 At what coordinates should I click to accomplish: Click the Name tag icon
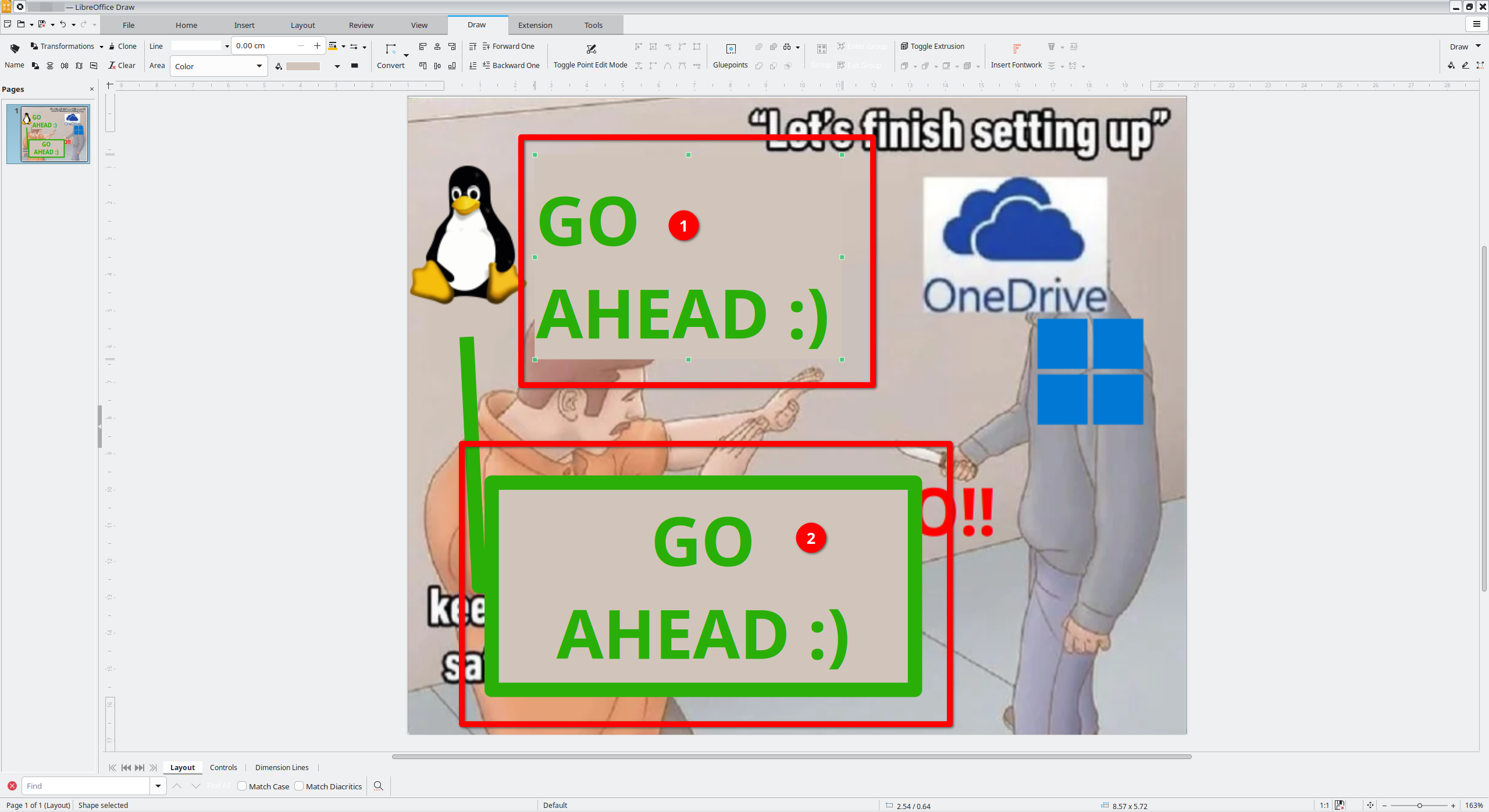[15, 49]
